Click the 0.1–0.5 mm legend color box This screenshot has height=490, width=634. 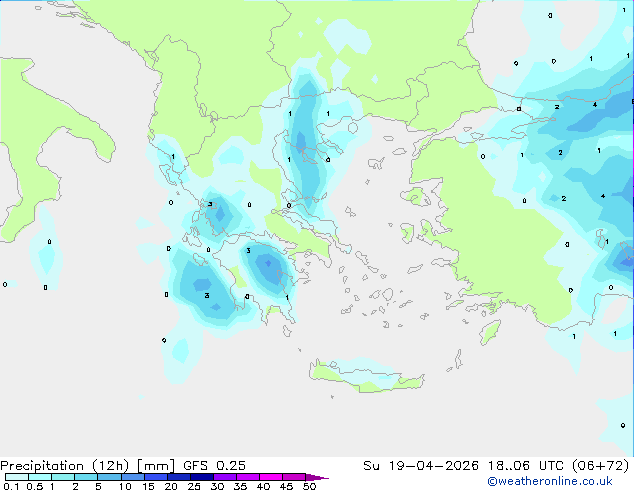pos(17,477)
